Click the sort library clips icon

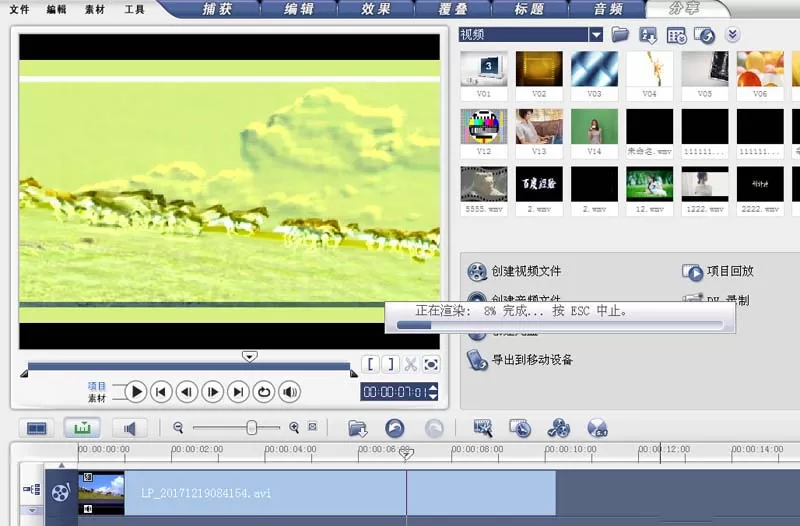pos(648,35)
